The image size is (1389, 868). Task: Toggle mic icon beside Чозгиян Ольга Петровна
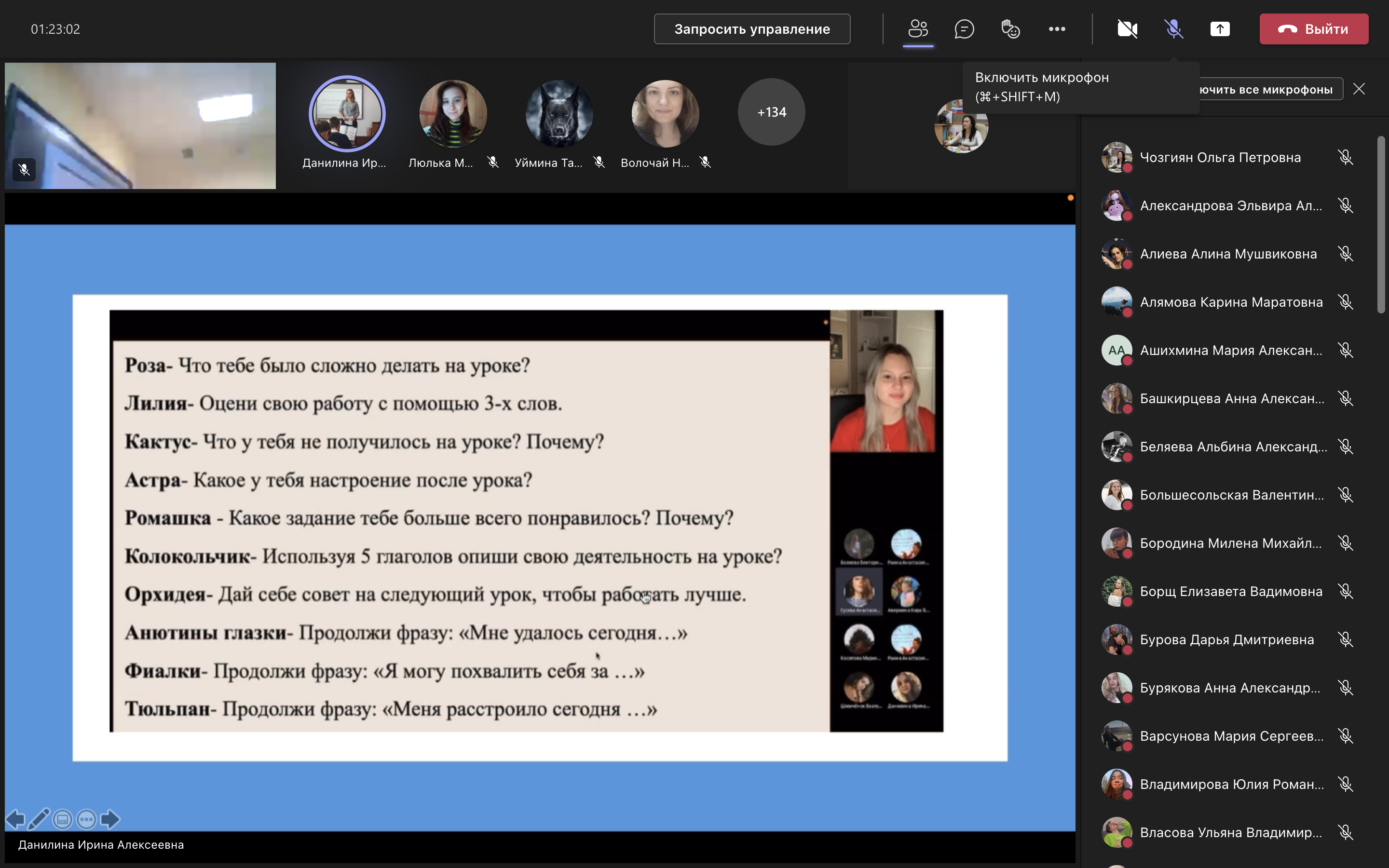click(x=1346, y=157)
